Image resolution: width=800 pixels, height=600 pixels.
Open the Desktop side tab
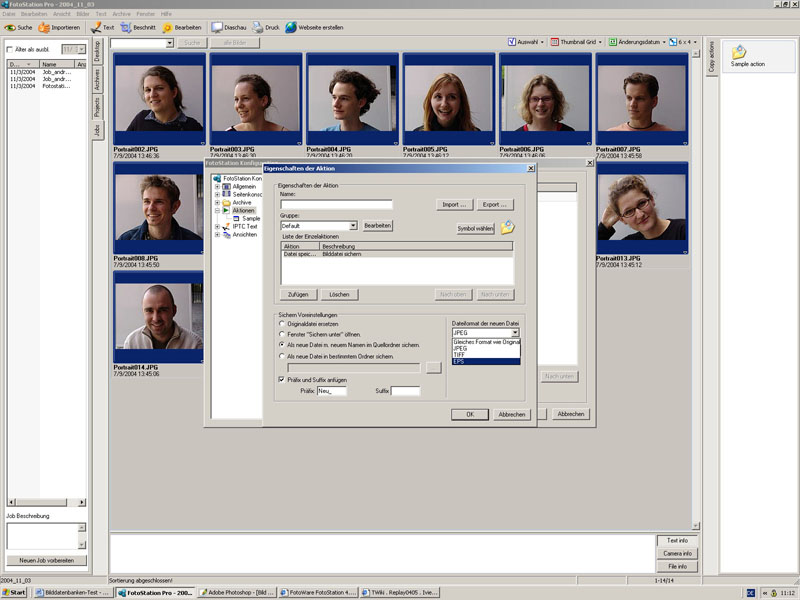[97, 52]
